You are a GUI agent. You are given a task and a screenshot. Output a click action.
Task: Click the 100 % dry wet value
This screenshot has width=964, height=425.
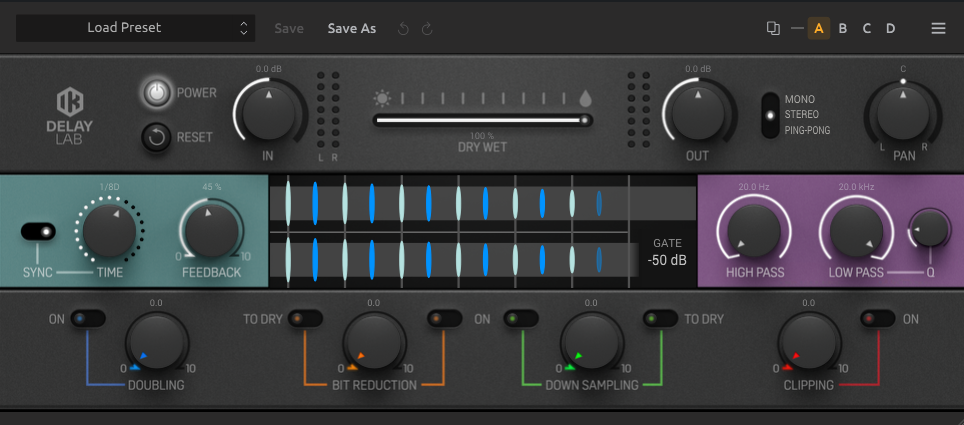[482, 135]
